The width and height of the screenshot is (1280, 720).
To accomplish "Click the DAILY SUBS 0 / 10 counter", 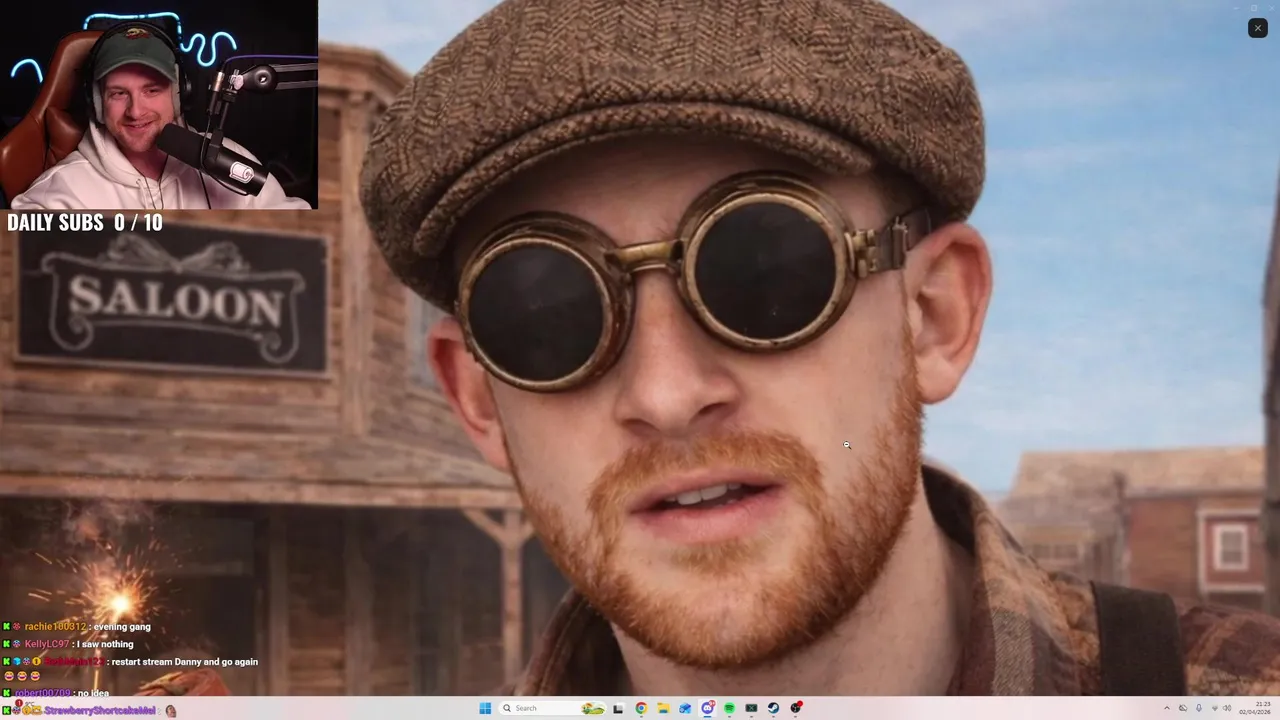I will point(84,222).
